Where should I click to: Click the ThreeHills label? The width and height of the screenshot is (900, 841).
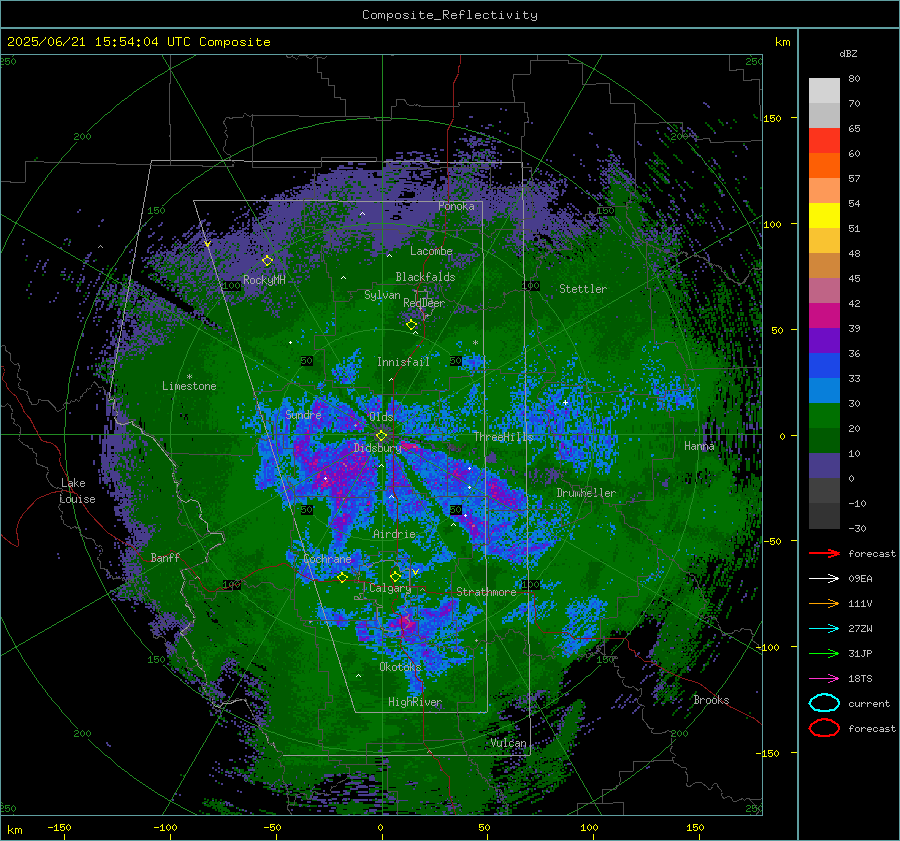(x=503, y=437)
